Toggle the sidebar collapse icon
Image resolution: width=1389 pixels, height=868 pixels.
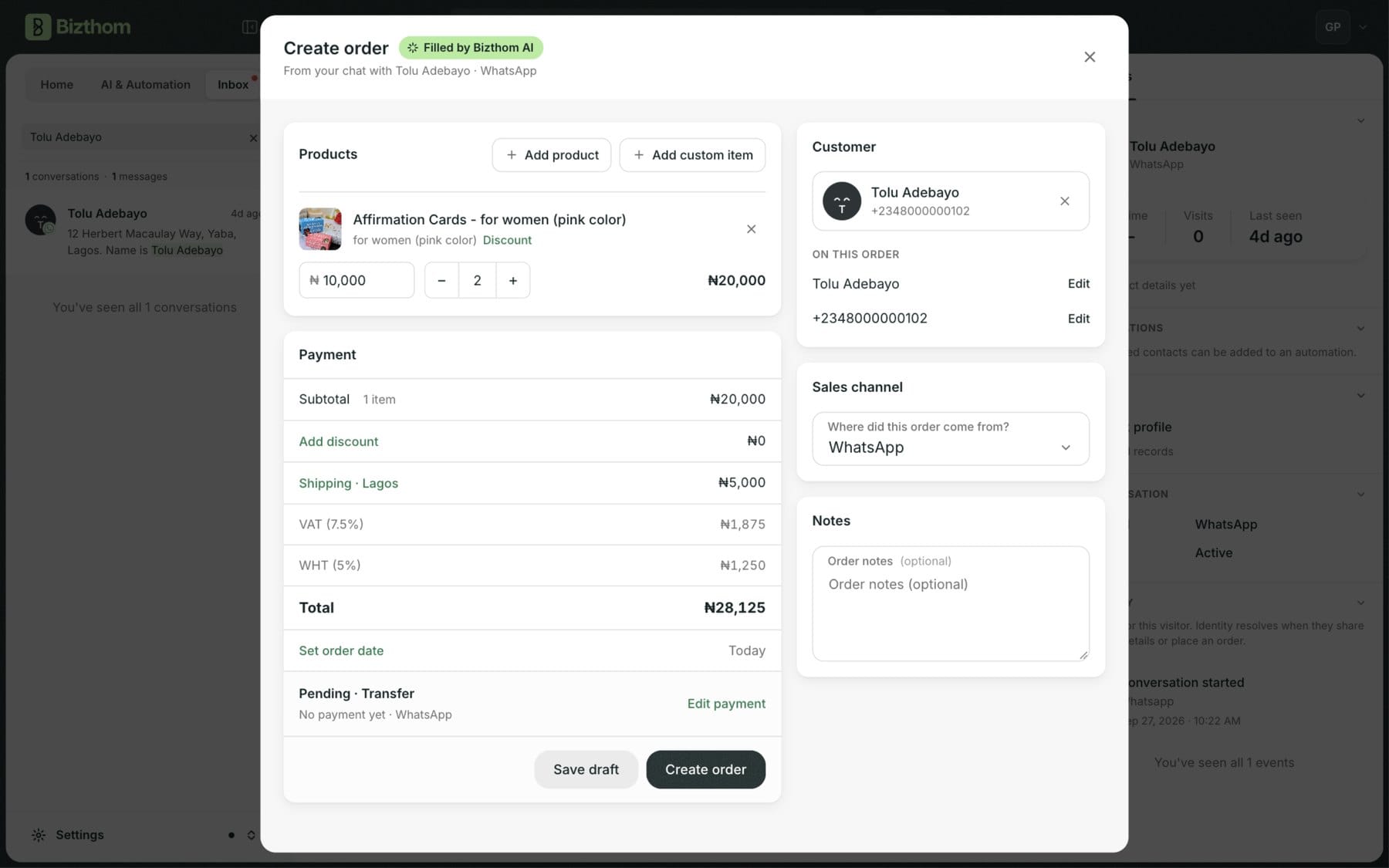249,27
